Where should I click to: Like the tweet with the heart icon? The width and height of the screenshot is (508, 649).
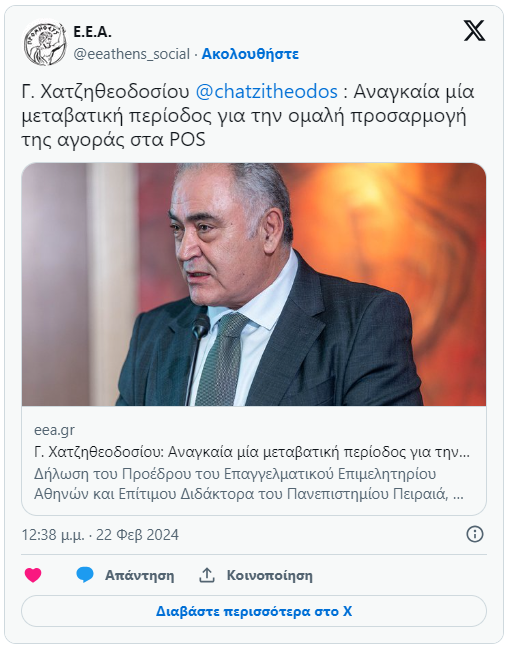tap(33, 575)
